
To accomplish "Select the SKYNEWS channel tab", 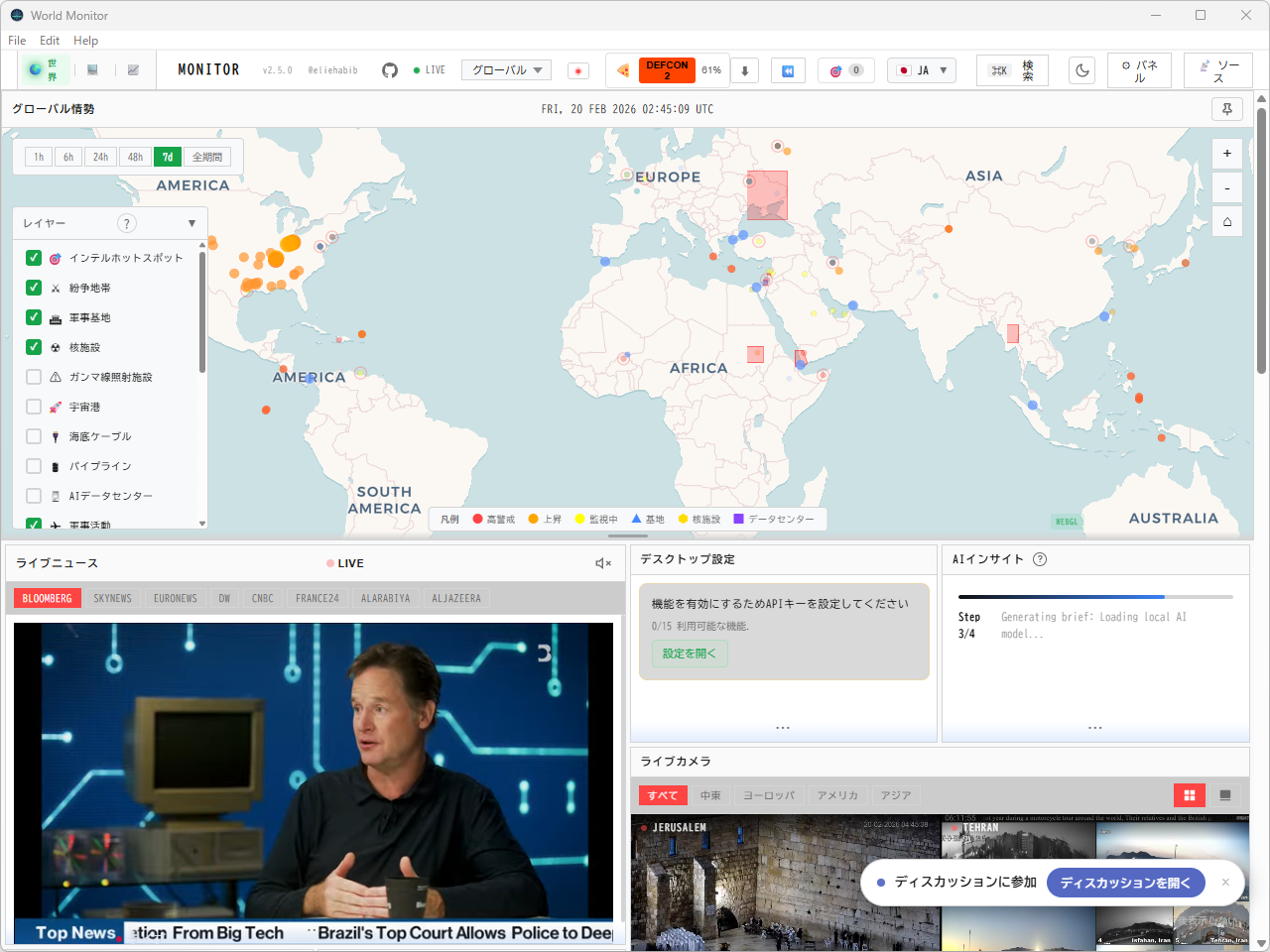I will coord(112,599).
